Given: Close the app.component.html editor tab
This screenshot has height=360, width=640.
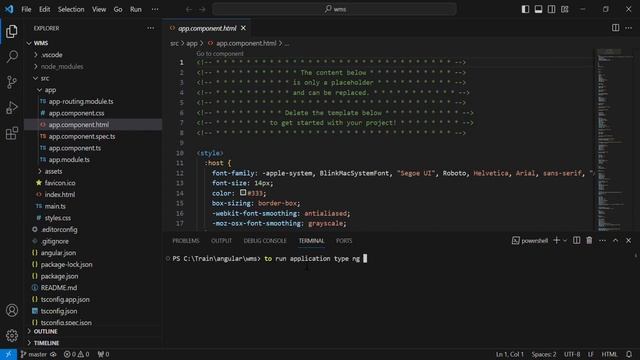Looking at the screenshot, I should tap(243, 28).
